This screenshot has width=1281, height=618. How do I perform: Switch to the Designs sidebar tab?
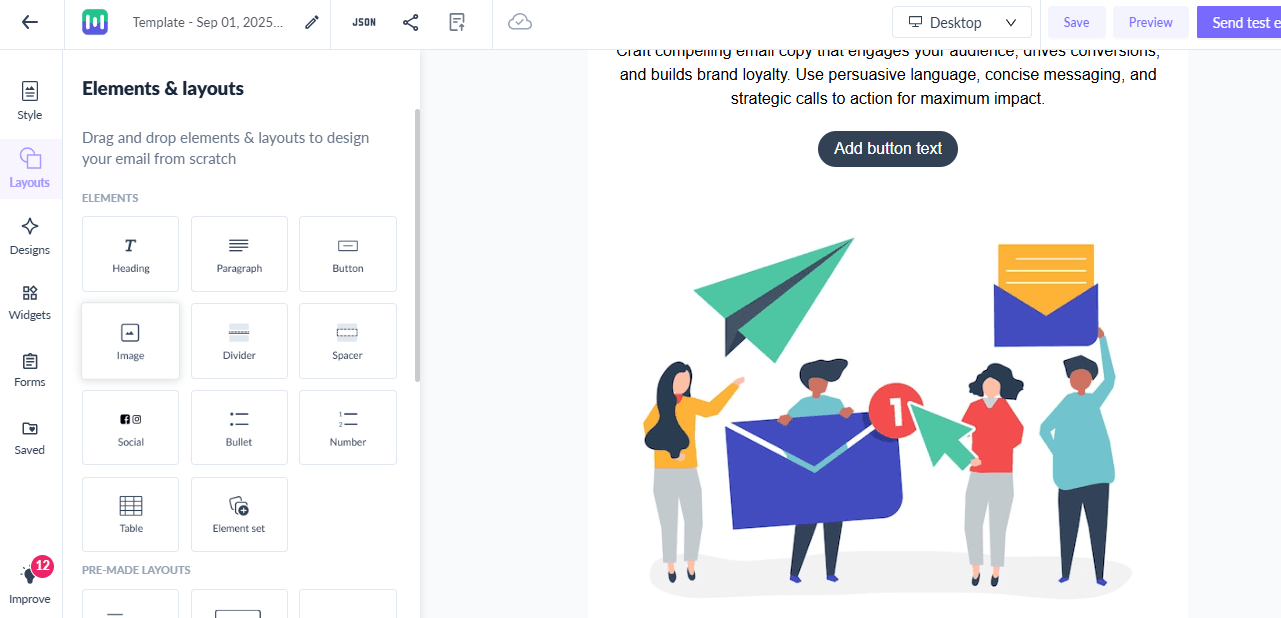tap(30, 236)
